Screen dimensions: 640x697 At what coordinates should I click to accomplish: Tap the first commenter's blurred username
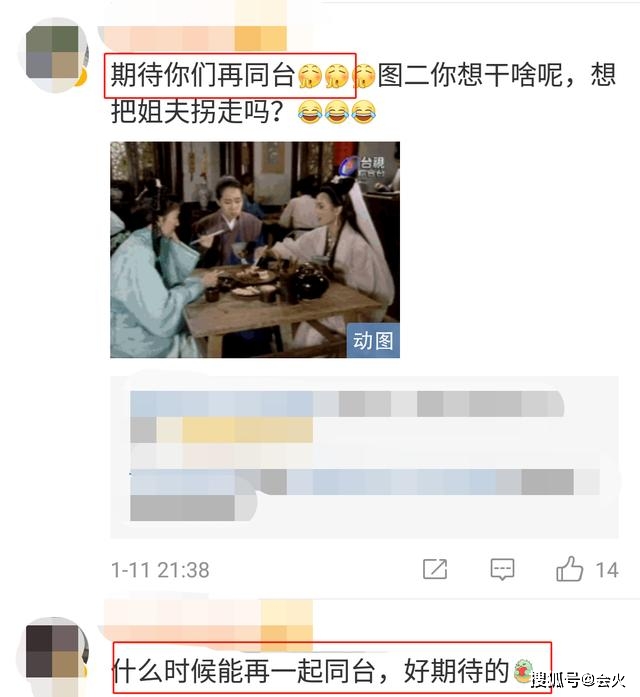click(195, 38)
